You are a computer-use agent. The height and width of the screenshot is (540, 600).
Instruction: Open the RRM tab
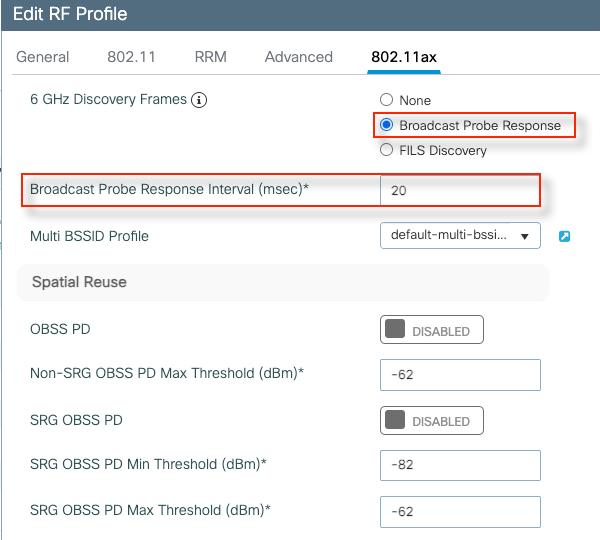click(x=210, y=57)
